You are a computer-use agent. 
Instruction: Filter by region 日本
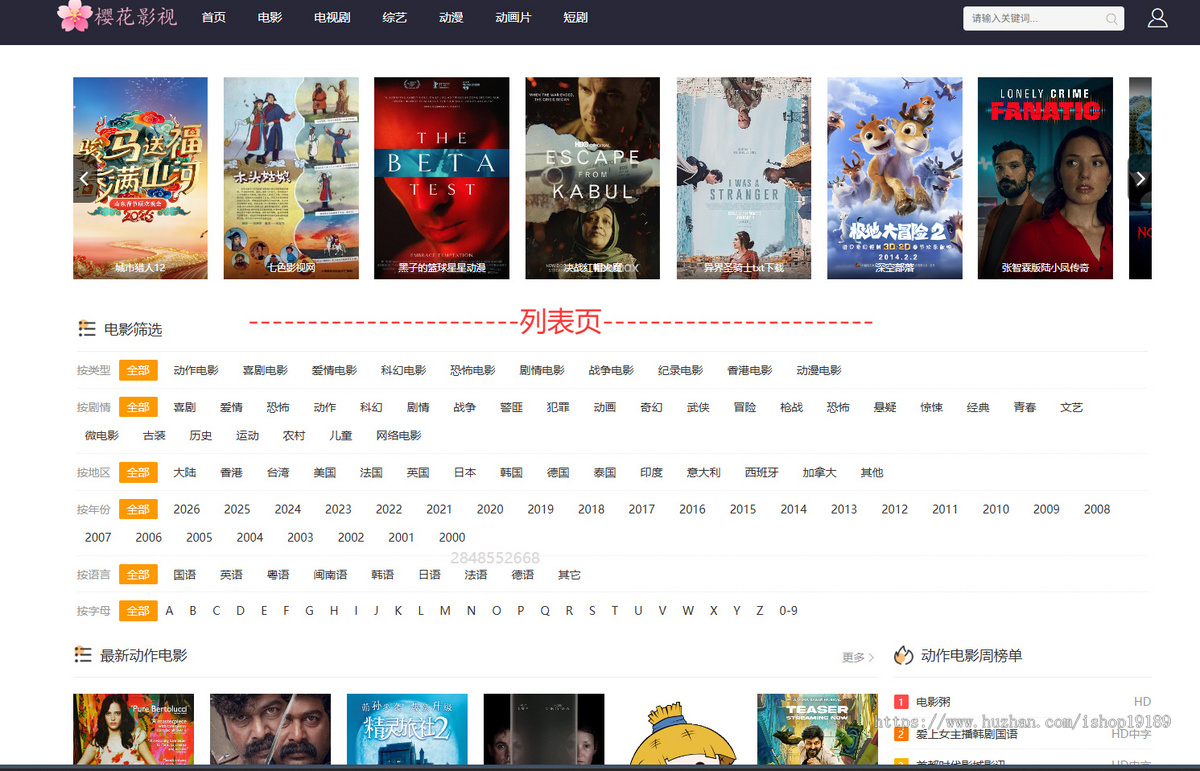pyautogui.click(x=465, y=472)
